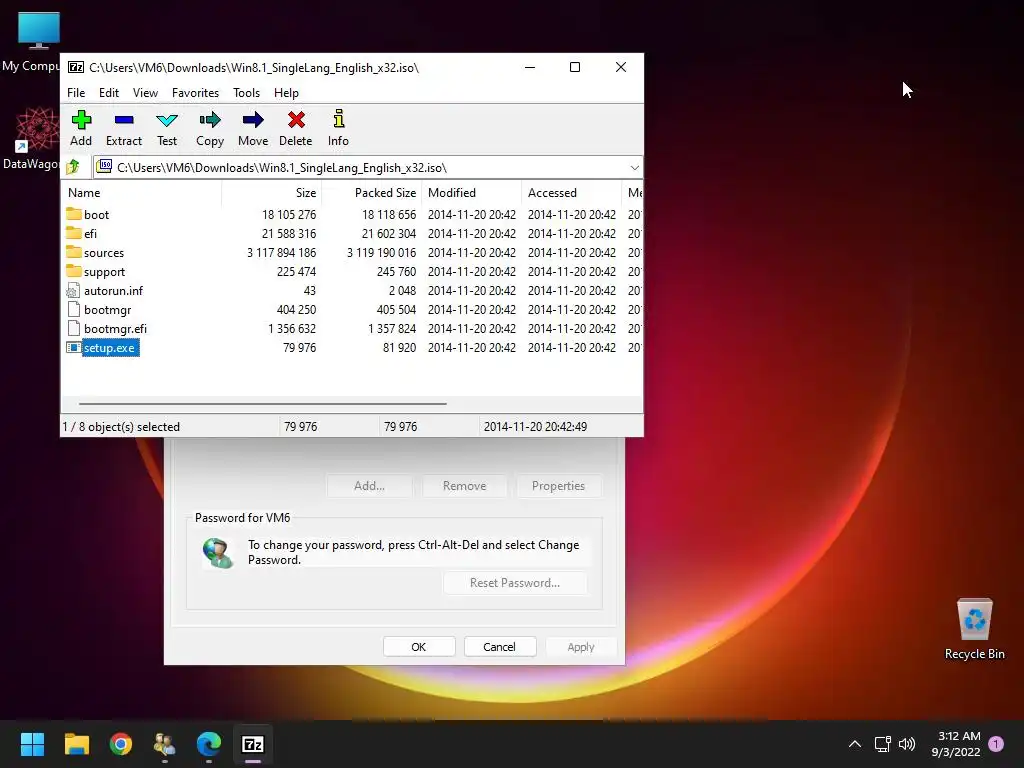Sort by the Packed Size column header
The image size is (1024, 768).
pos(372,193)
